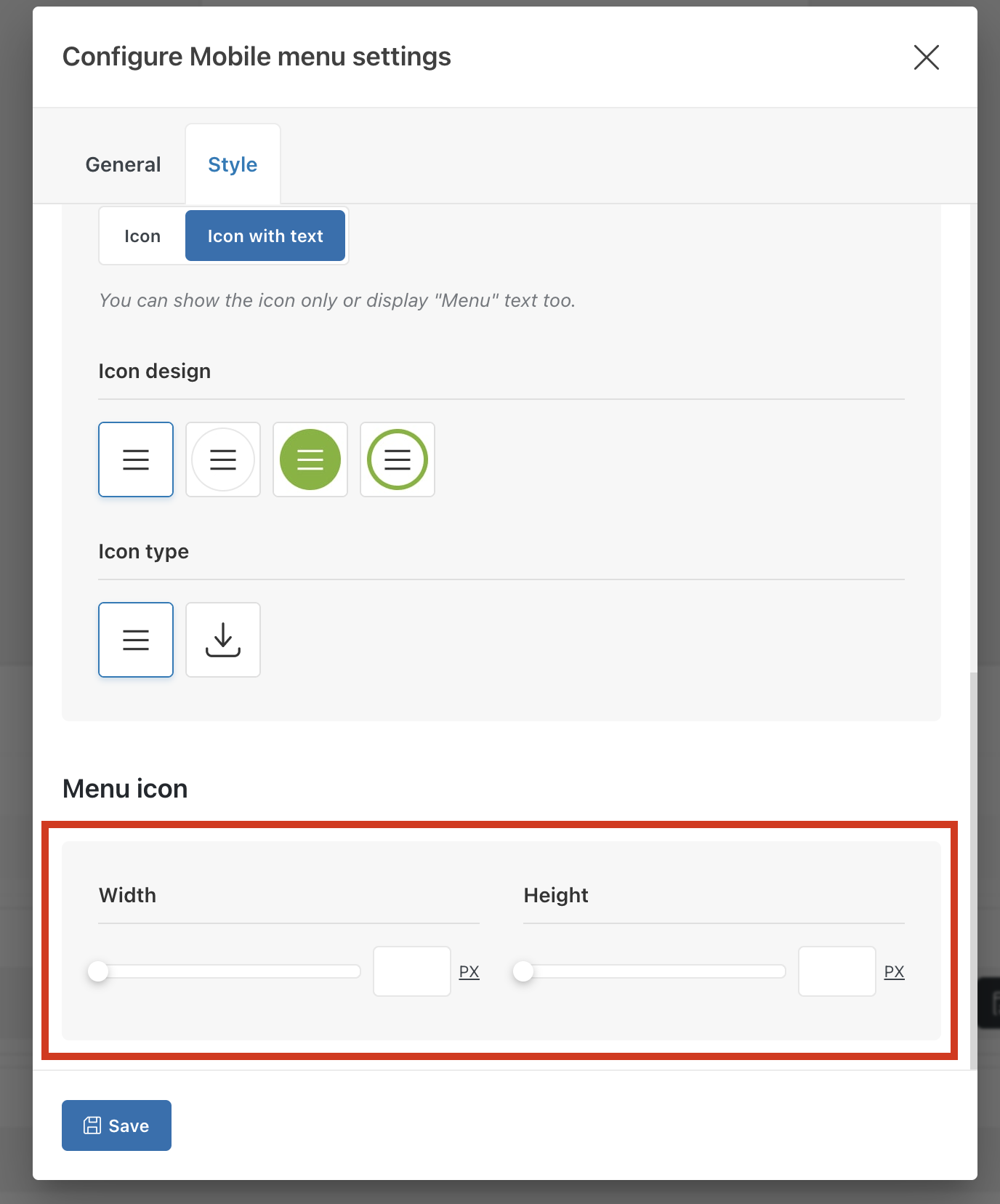Click the dark floating button at right edge
Image resolution: width=1000 pixels, height=1204 pixels.
991,1003
